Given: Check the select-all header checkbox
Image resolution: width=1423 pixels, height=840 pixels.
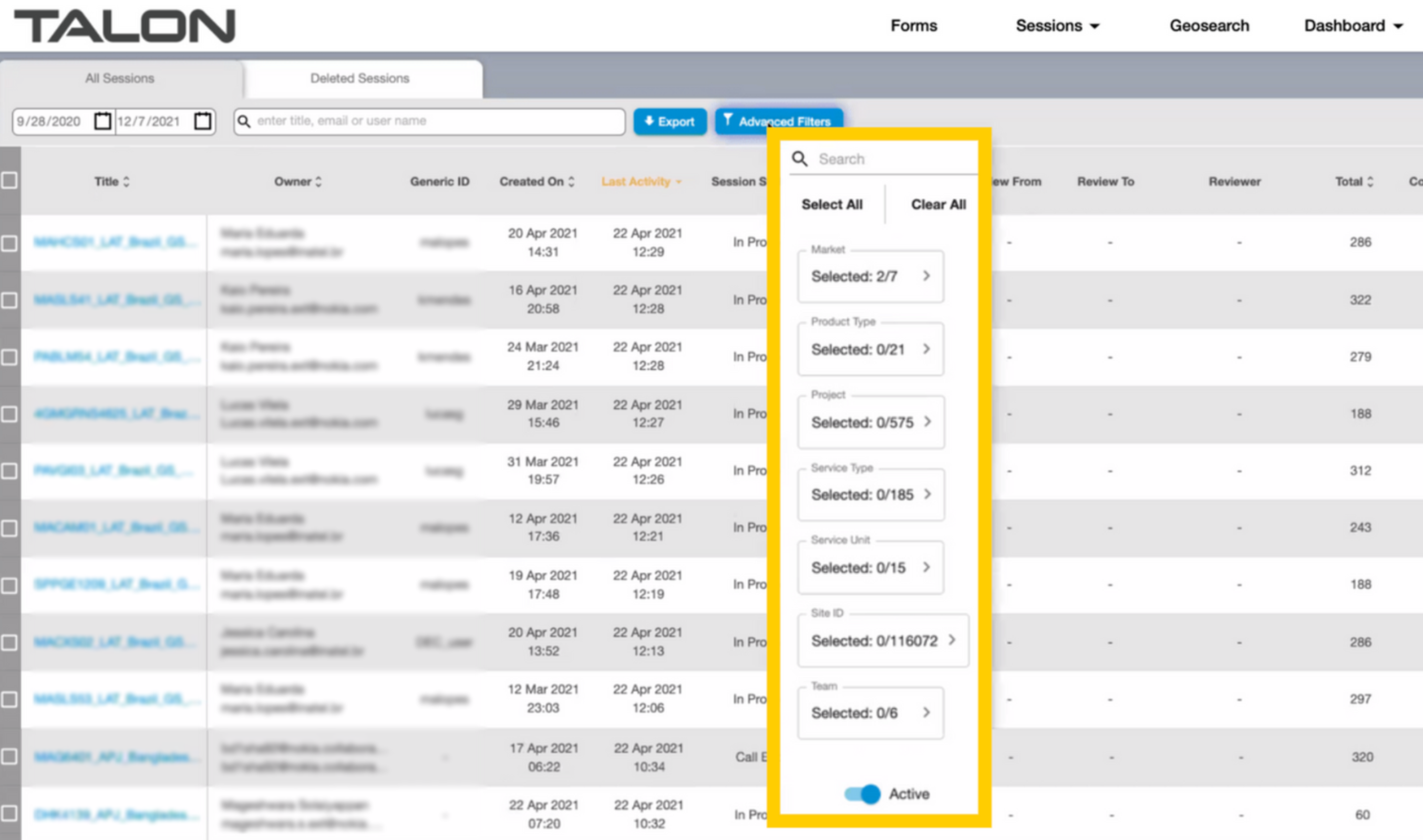Looking at the screenshot, I should coord(9,181).
